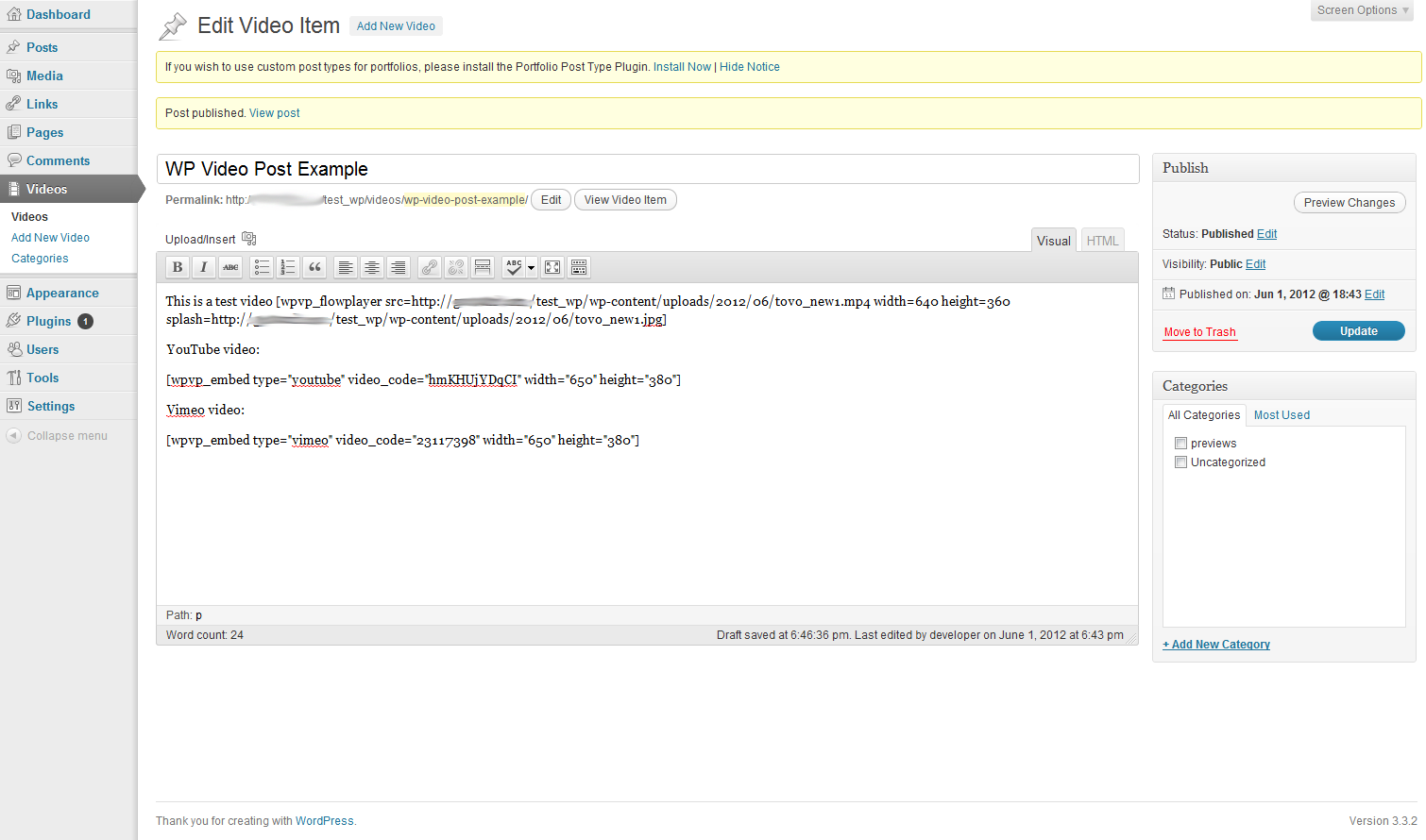Image resolution: width=1426 pixels, height=840 pixels.
Task: Open the Categories submenu item
Action: (x=40, y=259)
